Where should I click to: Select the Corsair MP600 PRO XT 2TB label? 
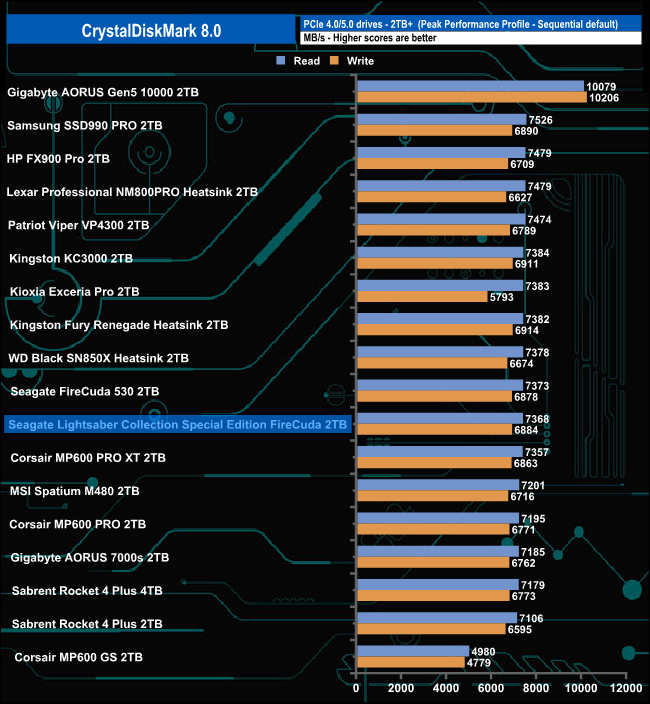coord(88,458)
